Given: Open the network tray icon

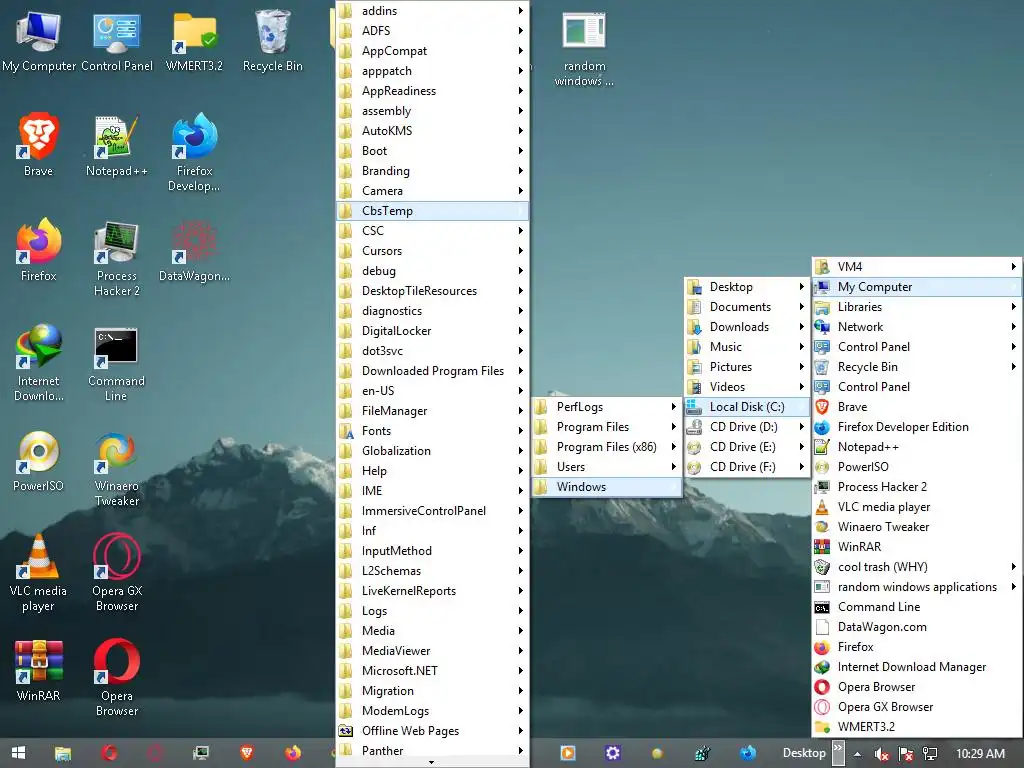Looking at the screenshot, I should pyautogui.click(x=930, y=754).
